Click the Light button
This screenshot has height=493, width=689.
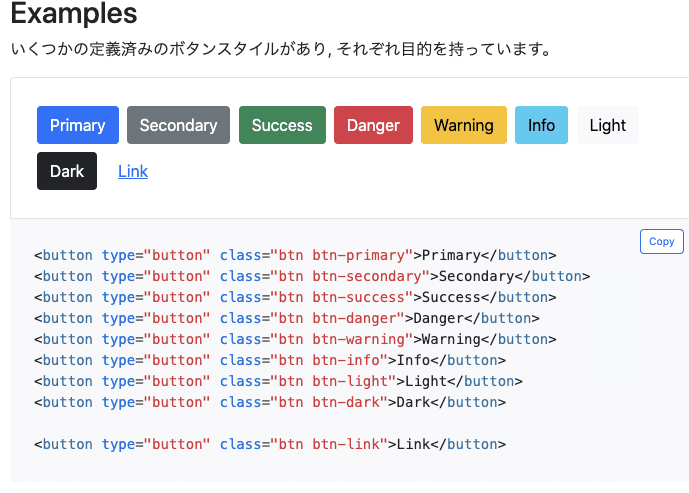[x=608, y=125]
